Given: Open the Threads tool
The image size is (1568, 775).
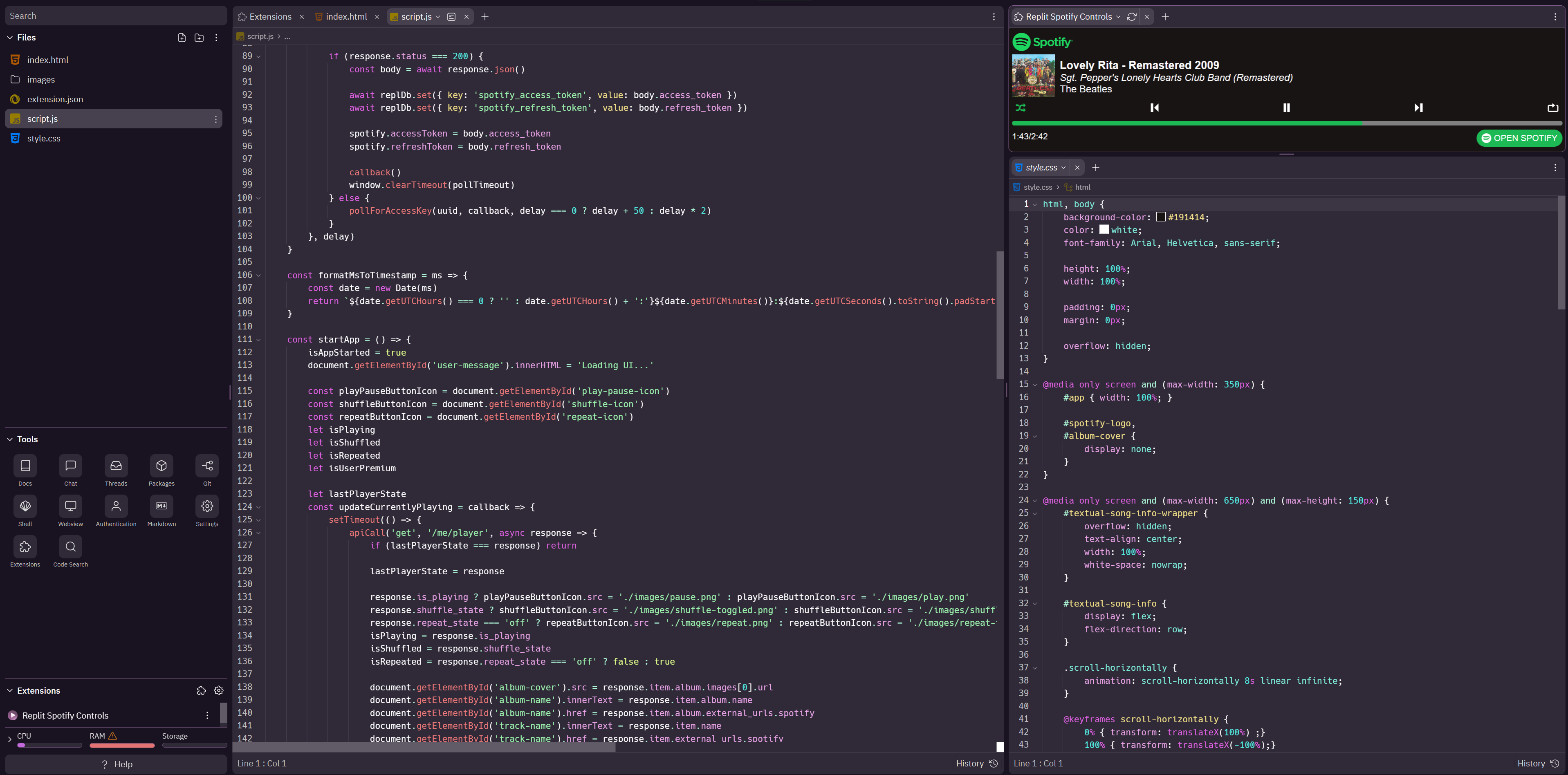Looking at the screenshot, I should point(116,466).
